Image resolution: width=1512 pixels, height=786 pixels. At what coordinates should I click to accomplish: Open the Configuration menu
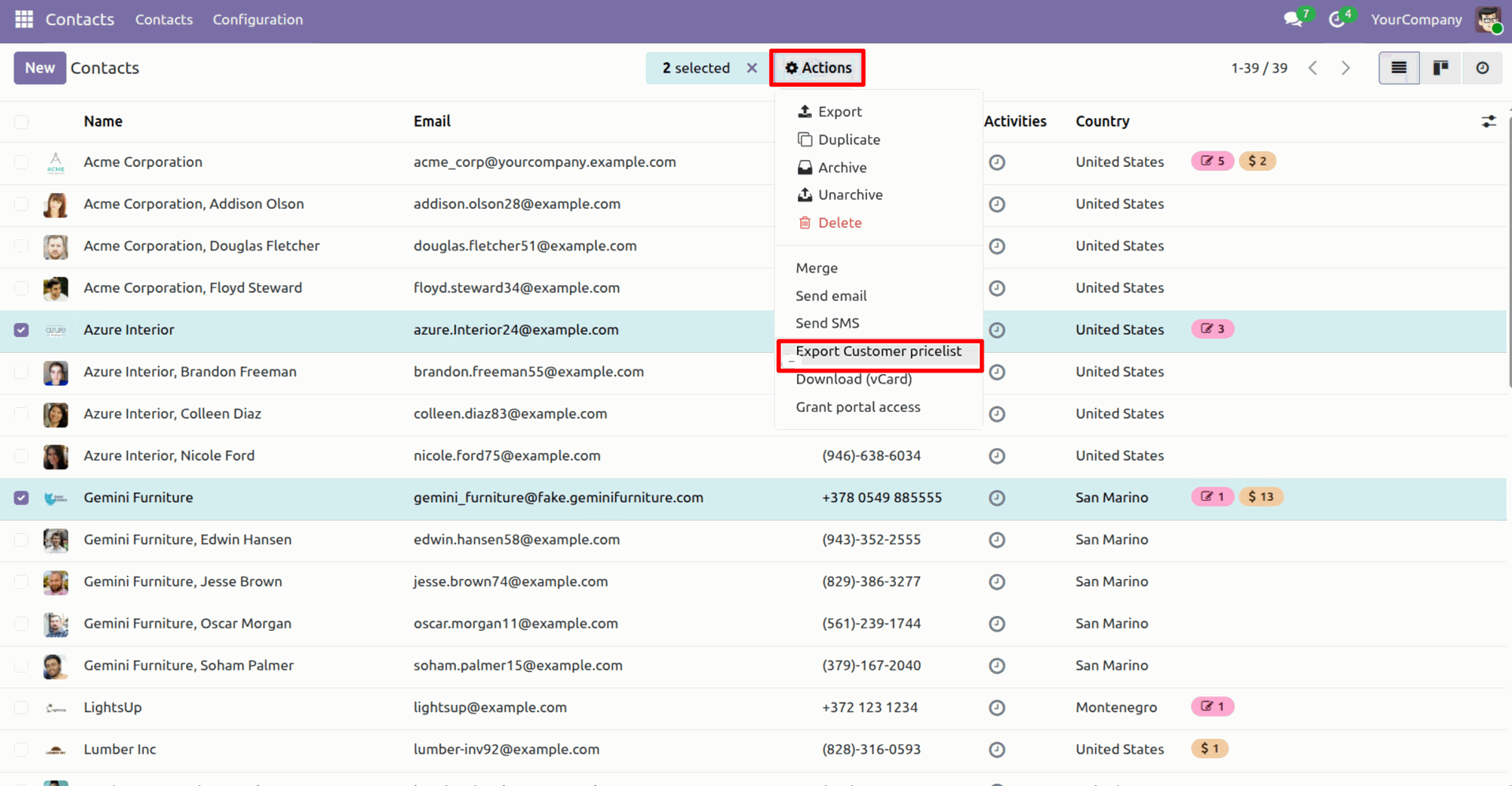tap(258, 20)
